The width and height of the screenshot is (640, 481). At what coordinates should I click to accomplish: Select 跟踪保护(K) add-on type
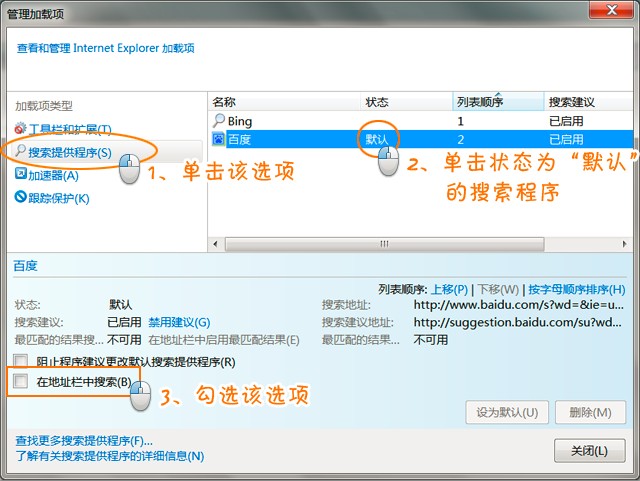point(59,198)
